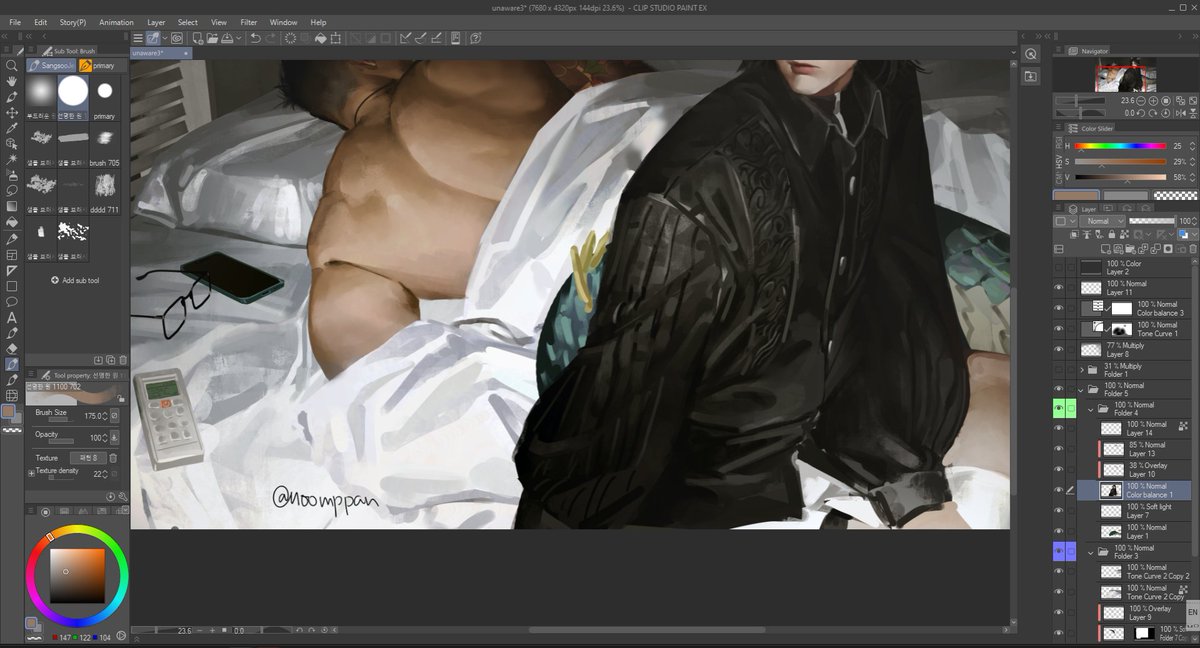Click navigator zoom in icon
This screenshot has width=1200, height=648.
point(1153,100)
